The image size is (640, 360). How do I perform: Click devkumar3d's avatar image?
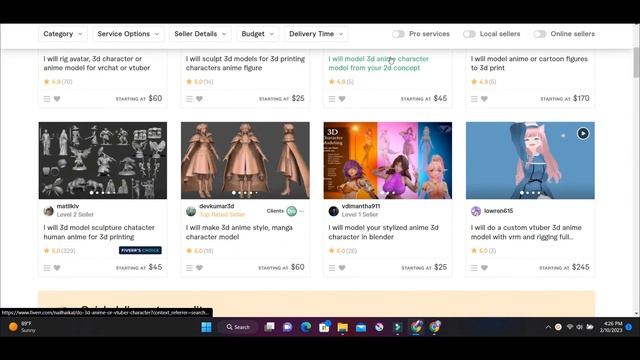pos(191,211)
